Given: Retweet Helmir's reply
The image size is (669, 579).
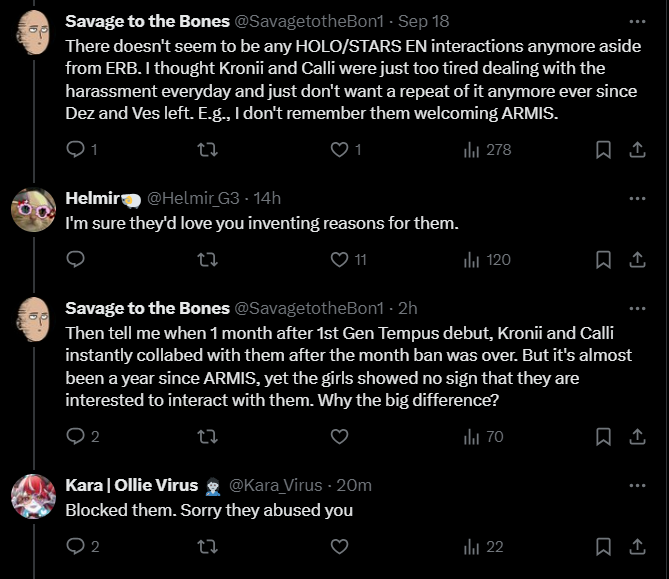Looking at the screenshot, I should tap(207, 259).
